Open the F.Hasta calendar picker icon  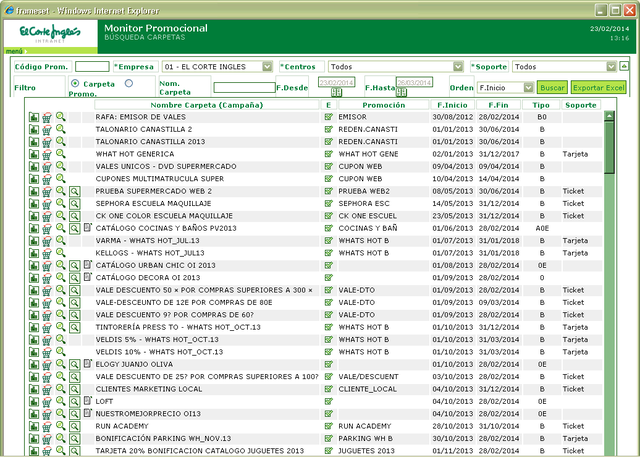(401, 92)
